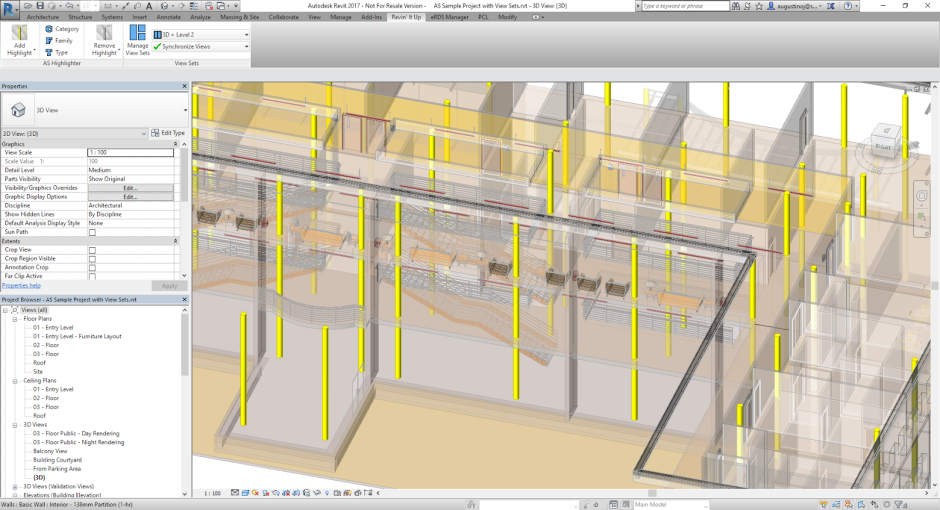Click the Add Highlight tool icon
This screenshot has width=940, height=510.
coord(19,34)
